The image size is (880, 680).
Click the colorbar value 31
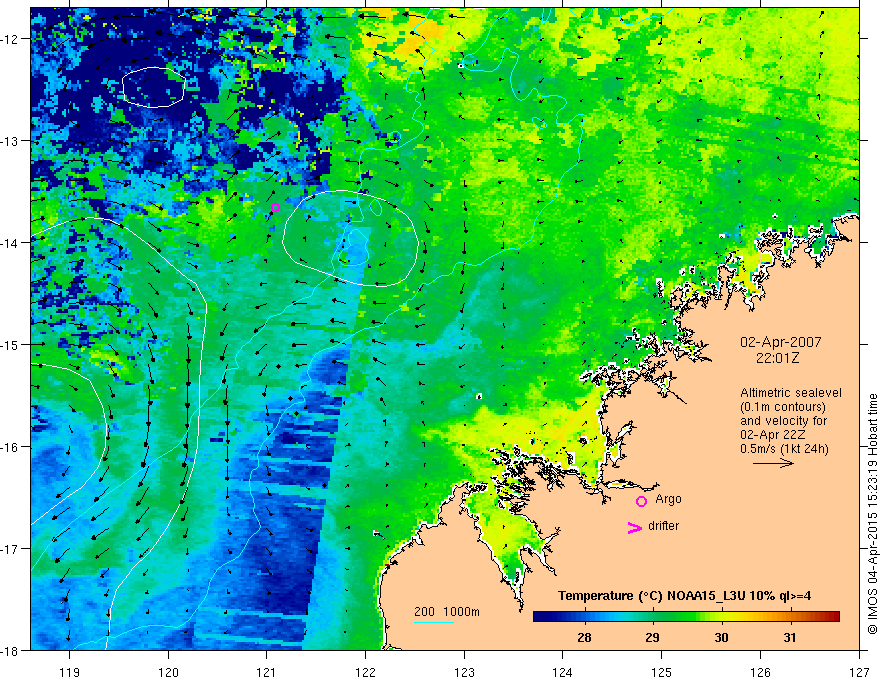point(790,637)
